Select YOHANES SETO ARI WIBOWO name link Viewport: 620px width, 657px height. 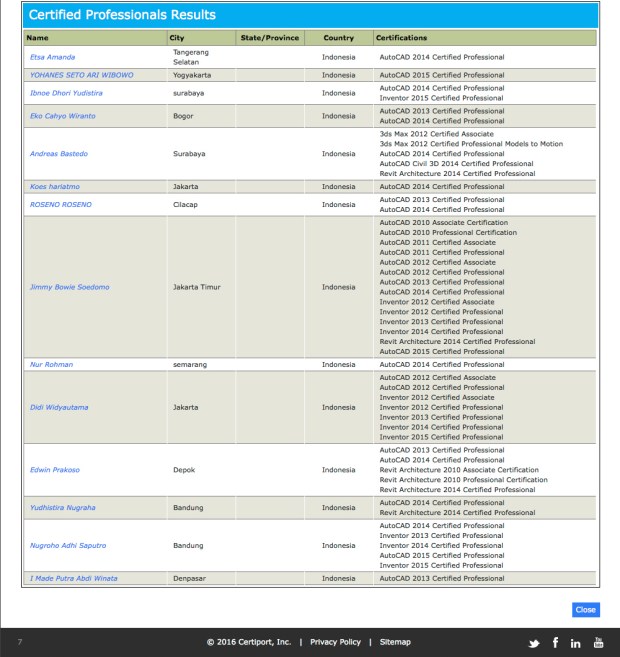pyautogui.click(x=81, y=75)
